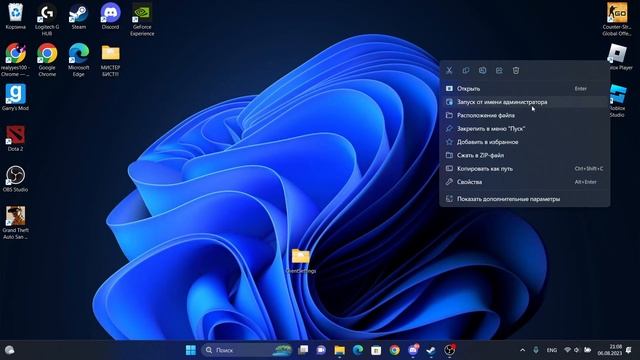
Task: Select Расположение файла menu entry
Action: 524,116
